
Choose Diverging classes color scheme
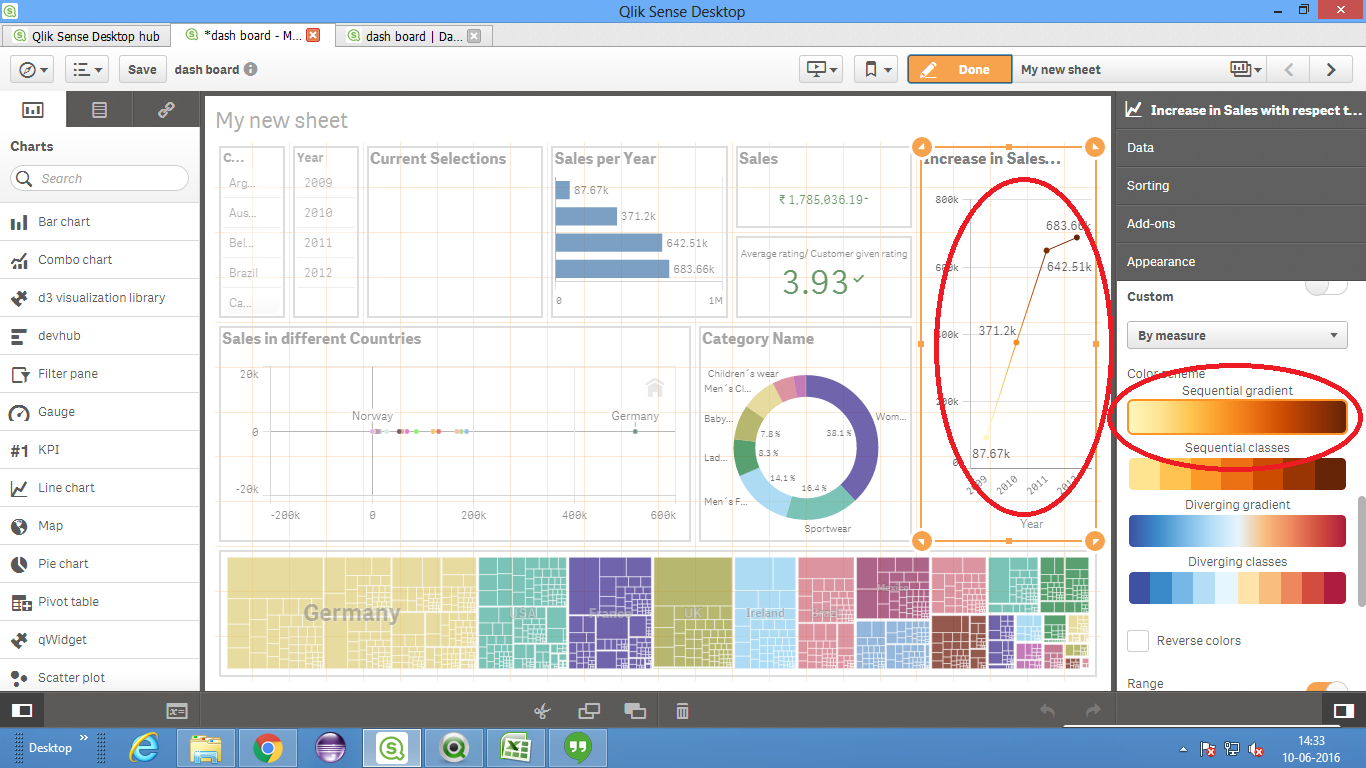pos(1237,588)
